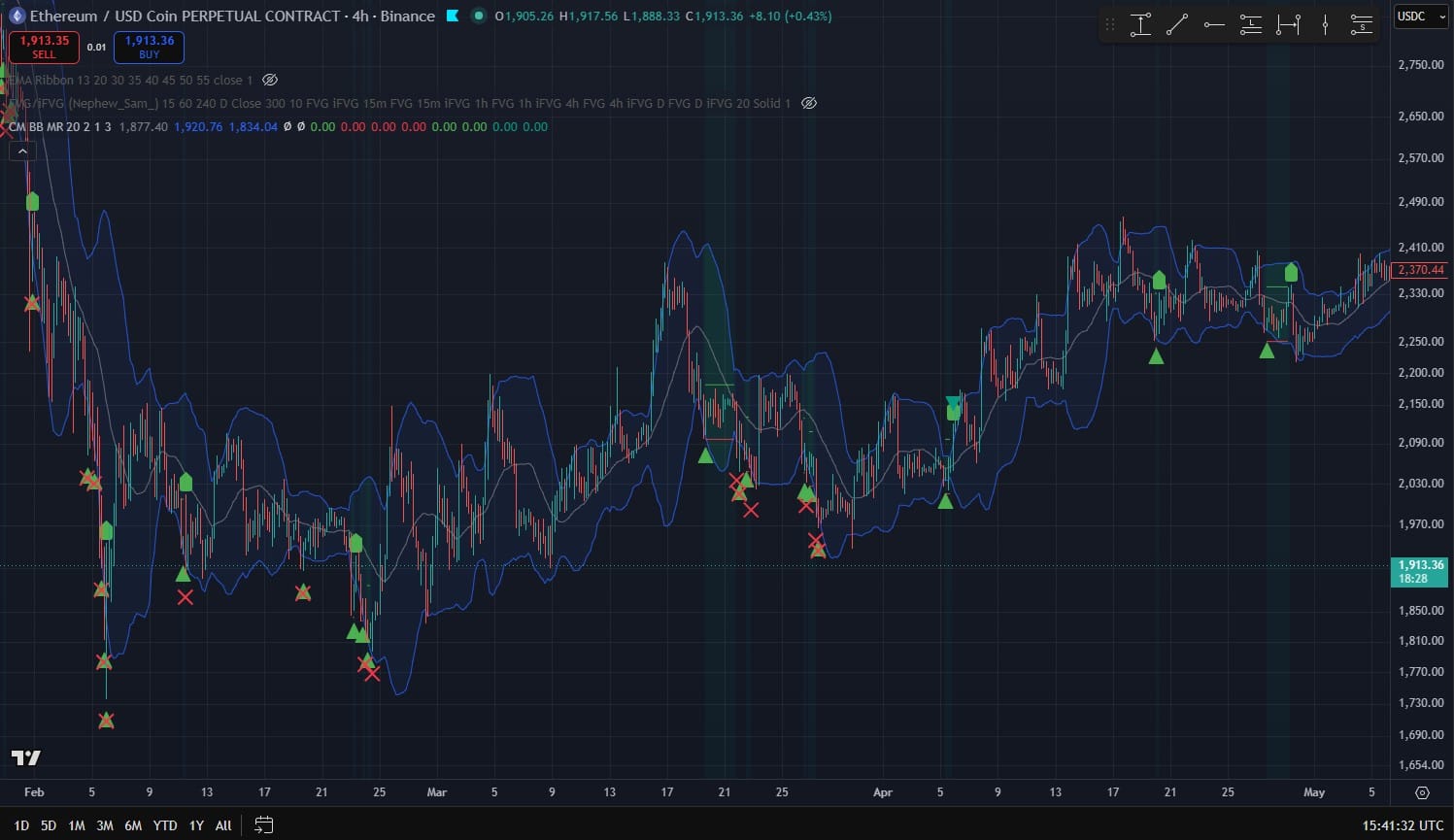Open the TradingView logo at bottom left
Screen dimensions: 1454x840
coord(26,757)
